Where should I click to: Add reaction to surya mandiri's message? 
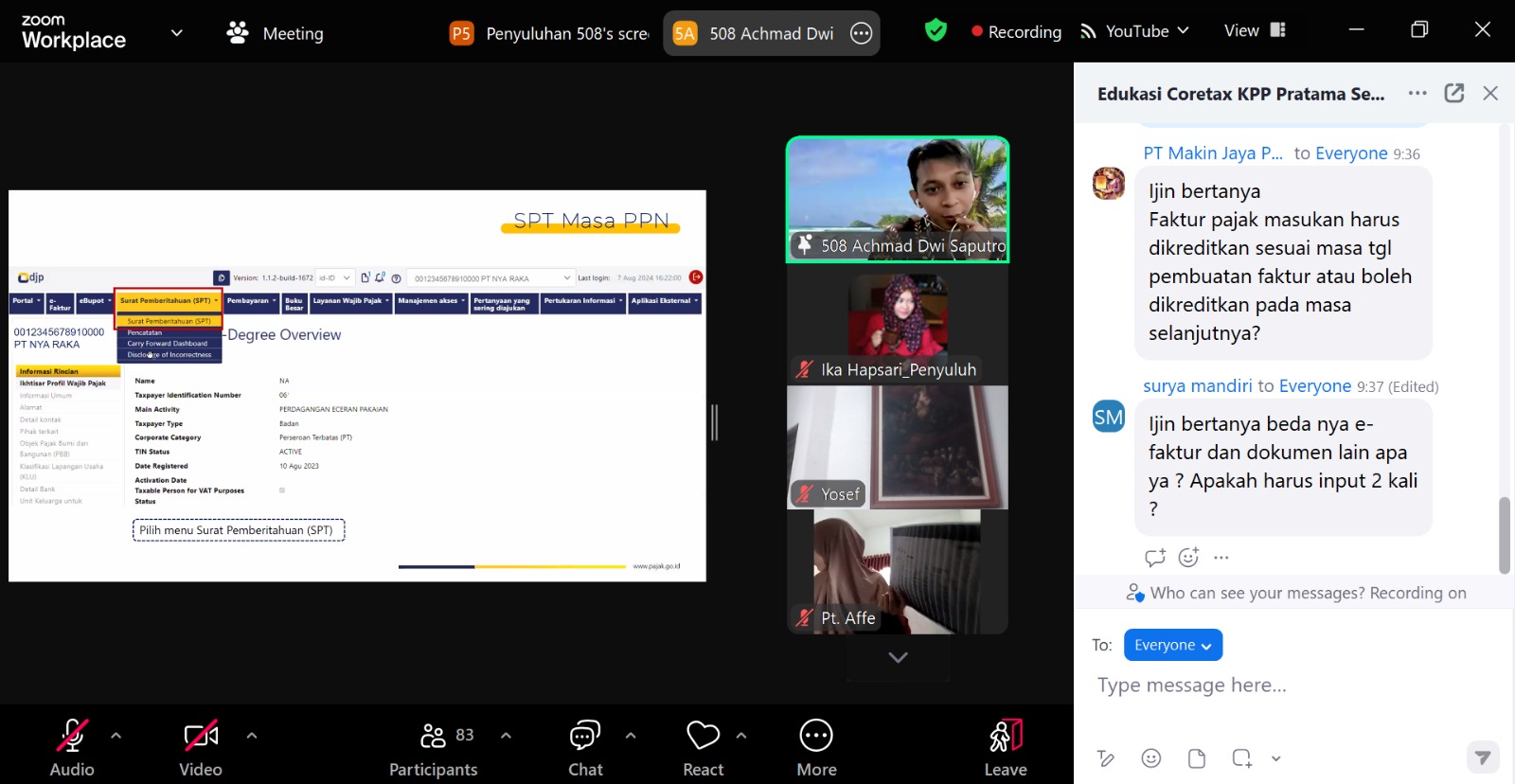pyautogui.click(x=1188, y=558)
